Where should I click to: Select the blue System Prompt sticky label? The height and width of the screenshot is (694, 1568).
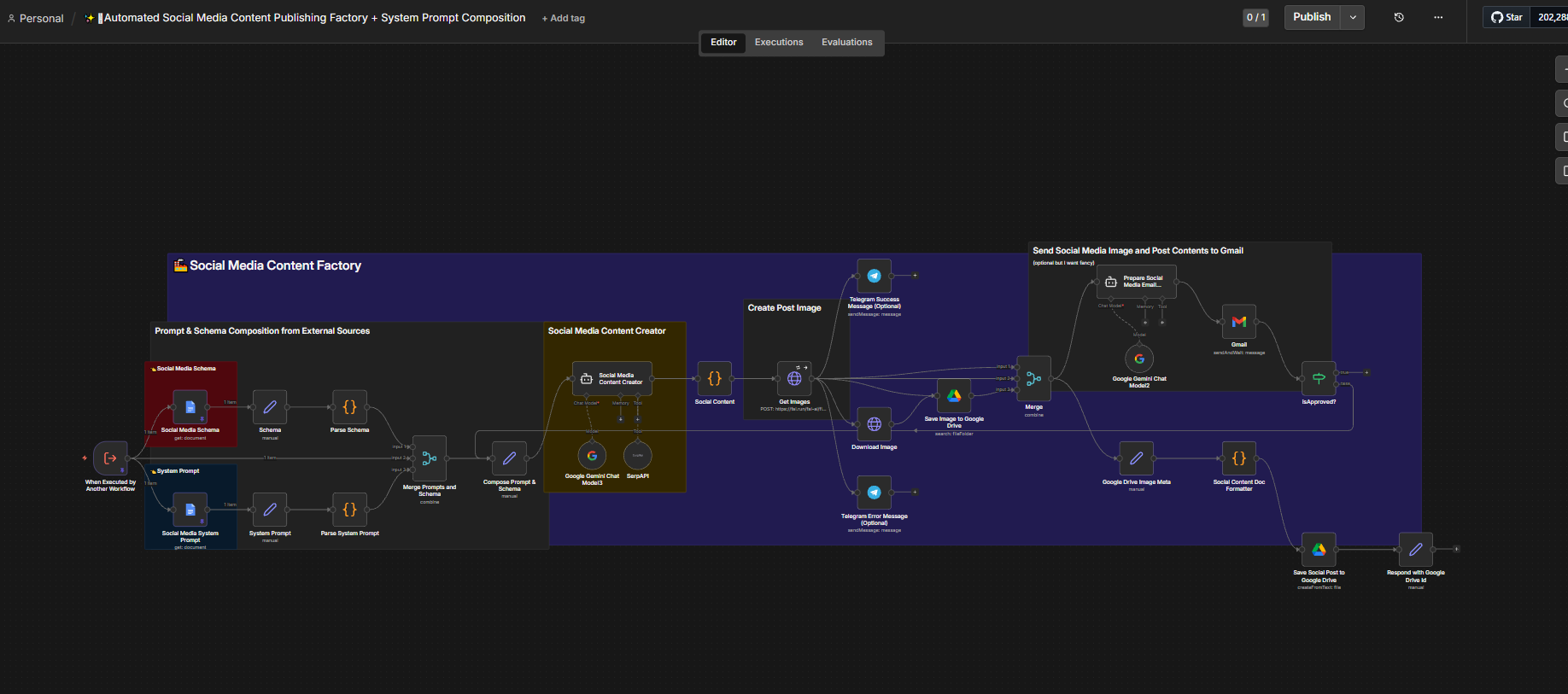click(175, 471)
